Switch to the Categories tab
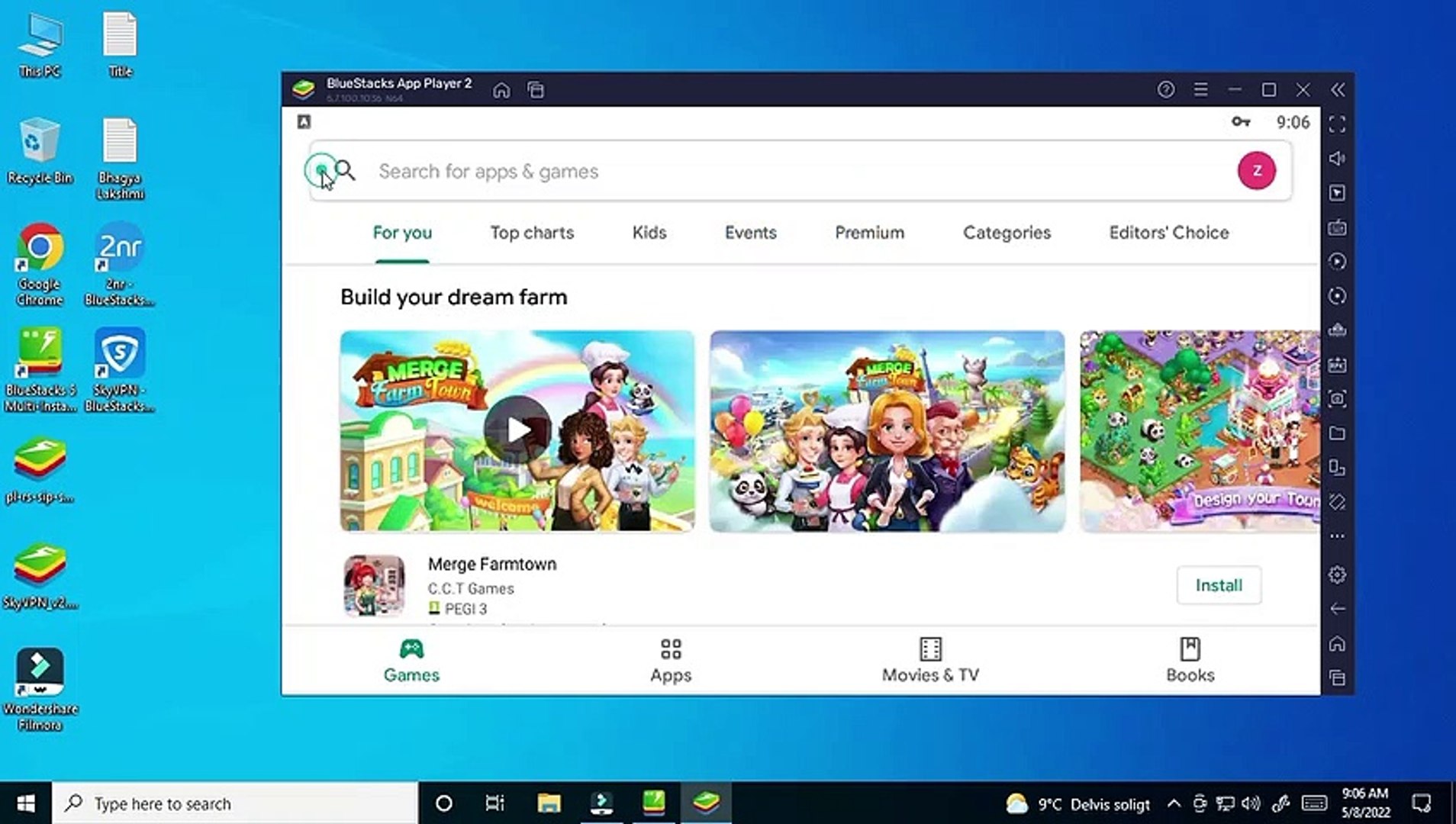Viewport: 1456px width, 824px height. click(1007, 233)
